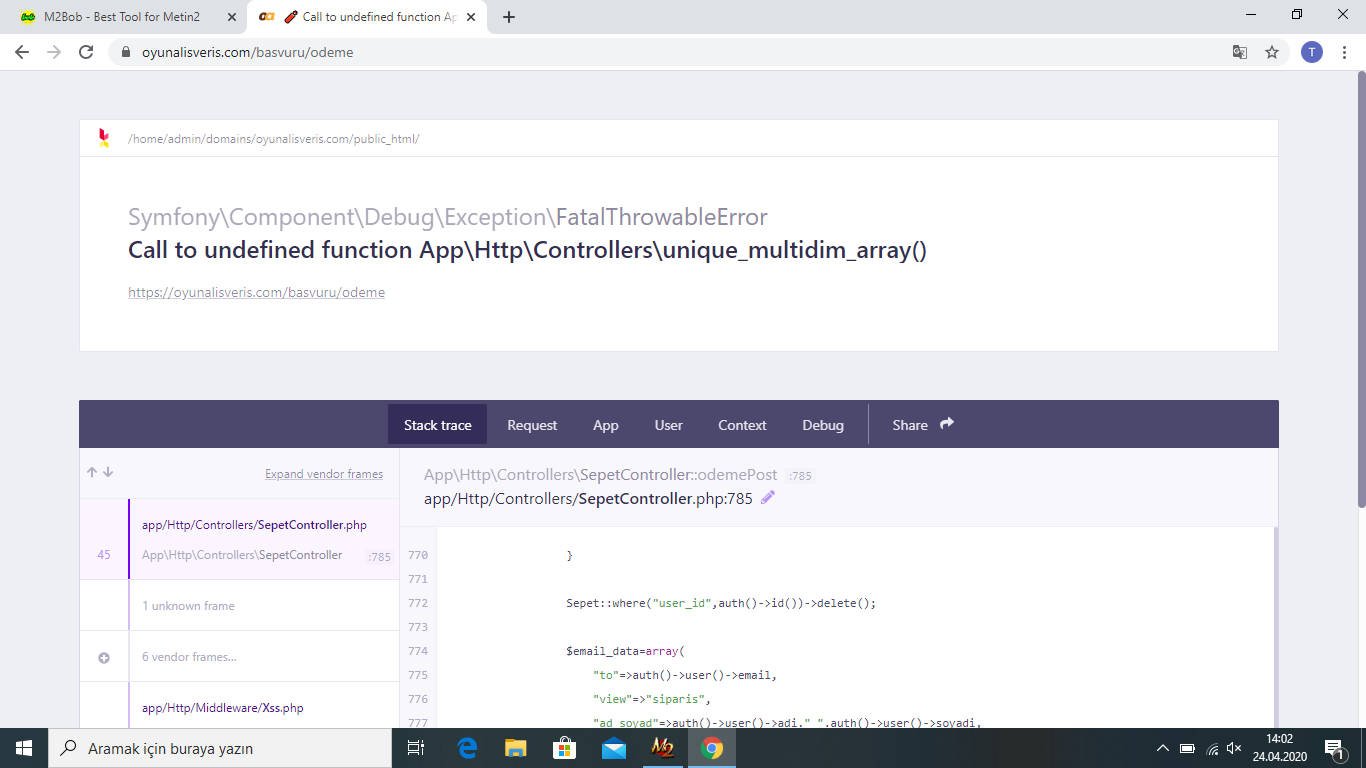Select the Call to undefined function tab

tap(367, 17)
